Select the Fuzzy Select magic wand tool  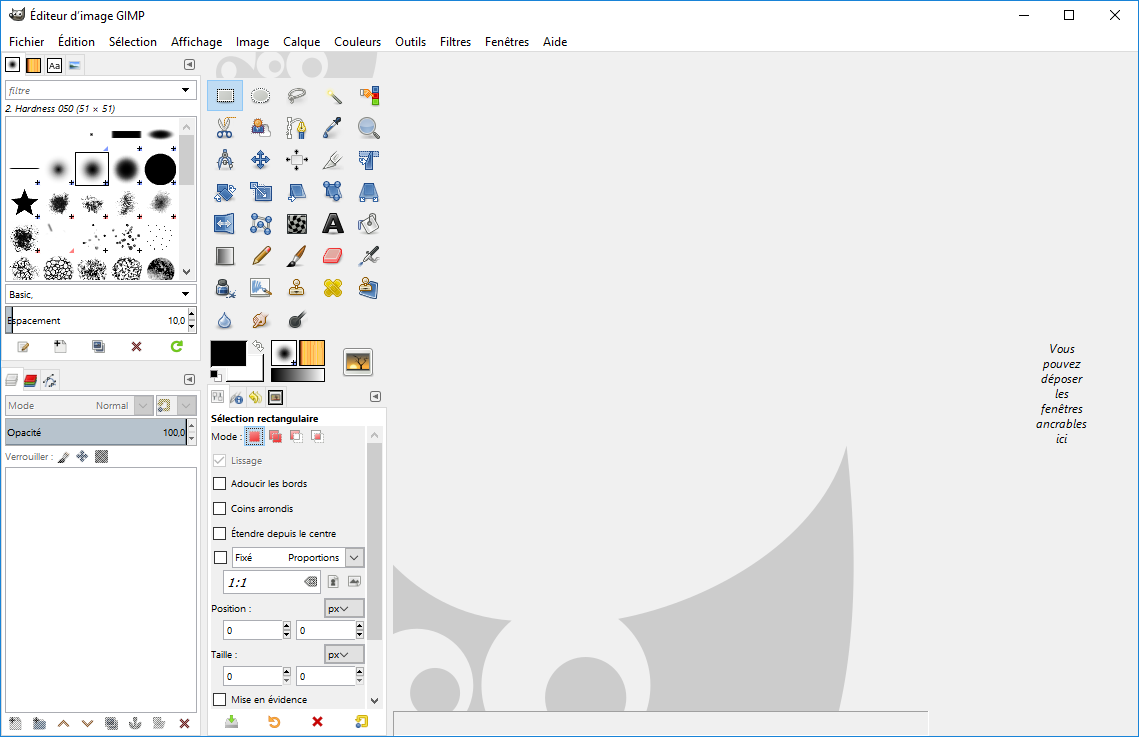[x=333, y=96]
